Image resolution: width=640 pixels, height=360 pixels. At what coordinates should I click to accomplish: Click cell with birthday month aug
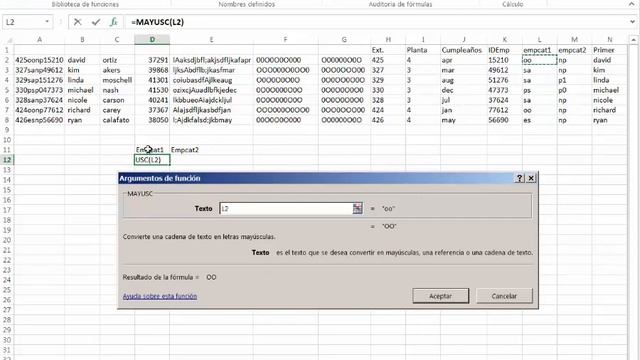(x=464, y=80)
